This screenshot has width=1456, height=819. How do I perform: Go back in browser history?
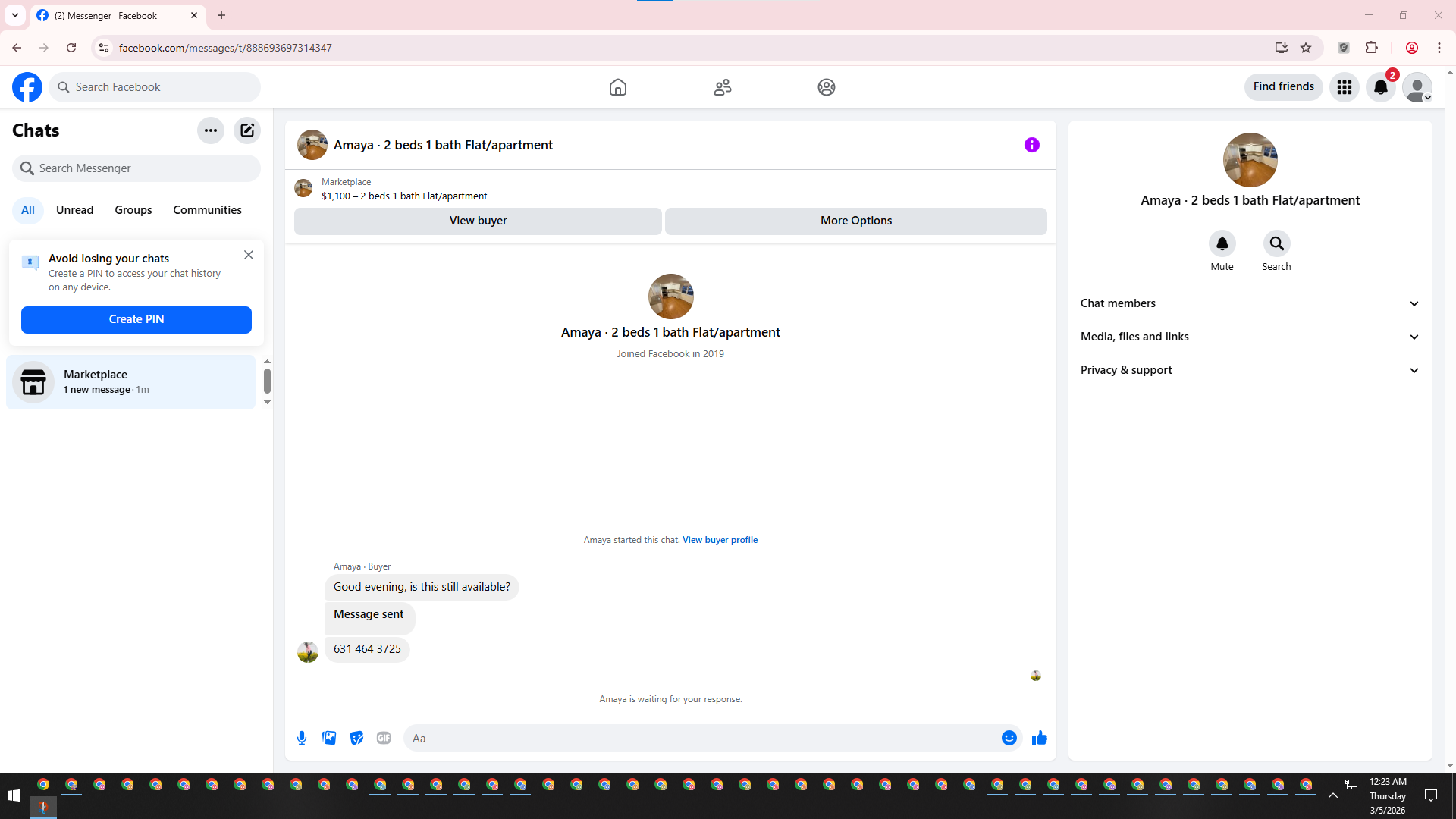pyautogui.click(x=17, y=48)
